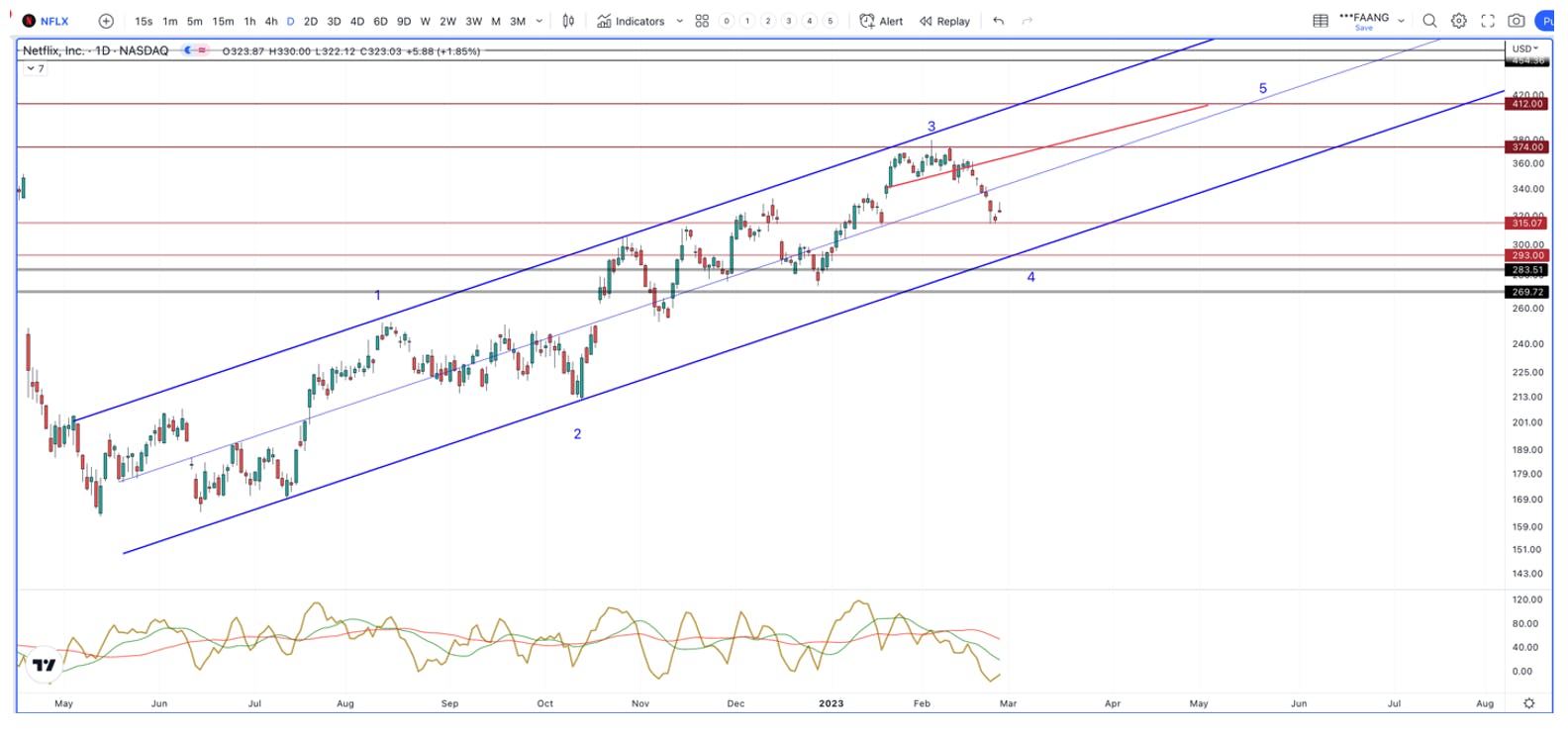This screenshot has height=736, width=1568.
Task: Expand the time interval dropdown chevron
Action: tap(539, 21)
